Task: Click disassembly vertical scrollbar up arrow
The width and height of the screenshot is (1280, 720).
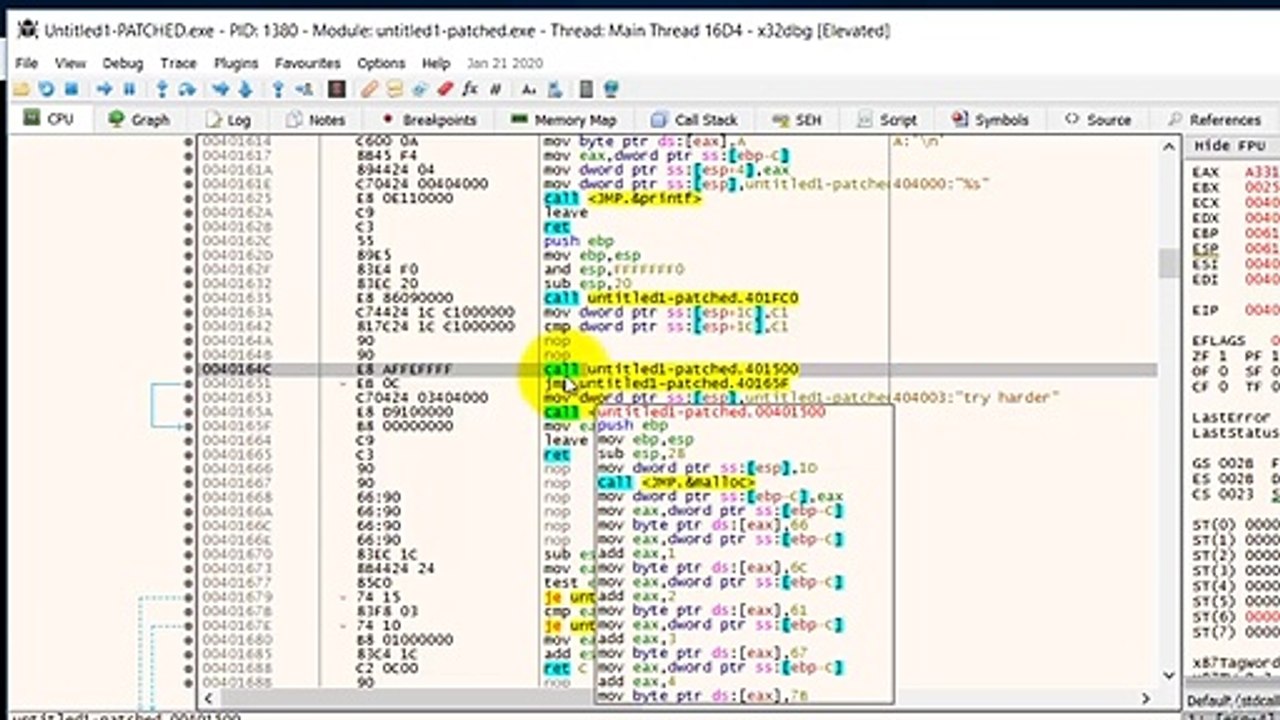Action: click(1167, 146)
